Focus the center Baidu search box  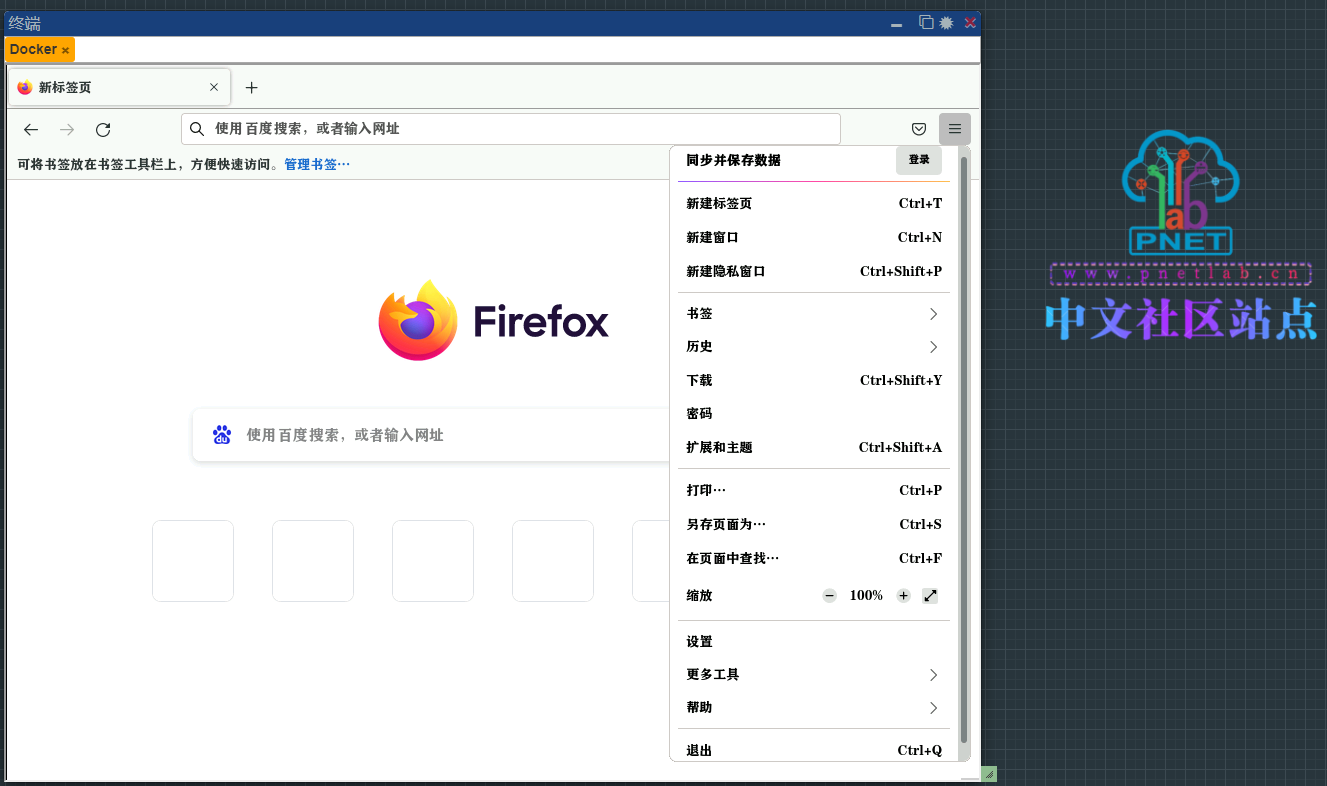tap(432, 435)
